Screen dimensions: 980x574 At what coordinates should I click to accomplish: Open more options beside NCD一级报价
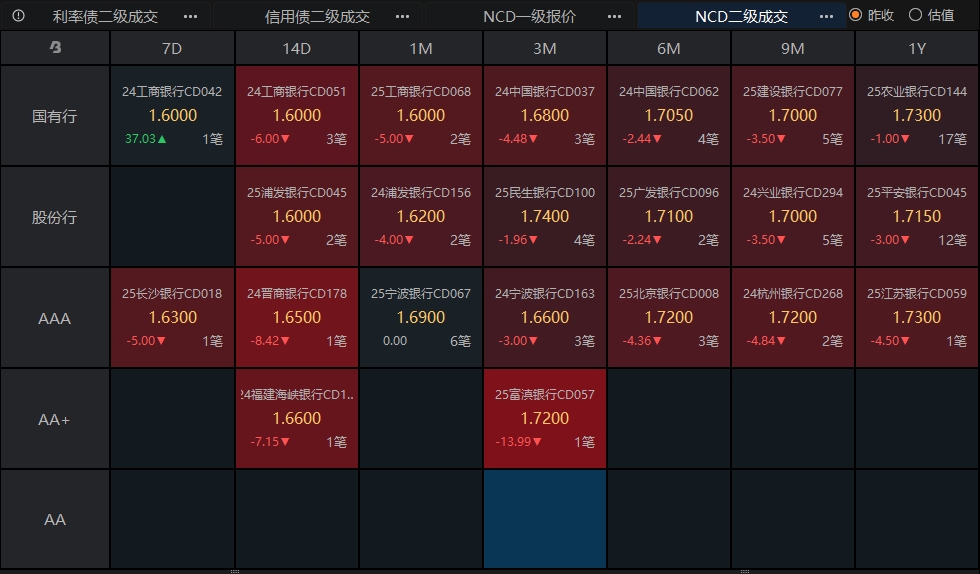(x=614, y=17)
